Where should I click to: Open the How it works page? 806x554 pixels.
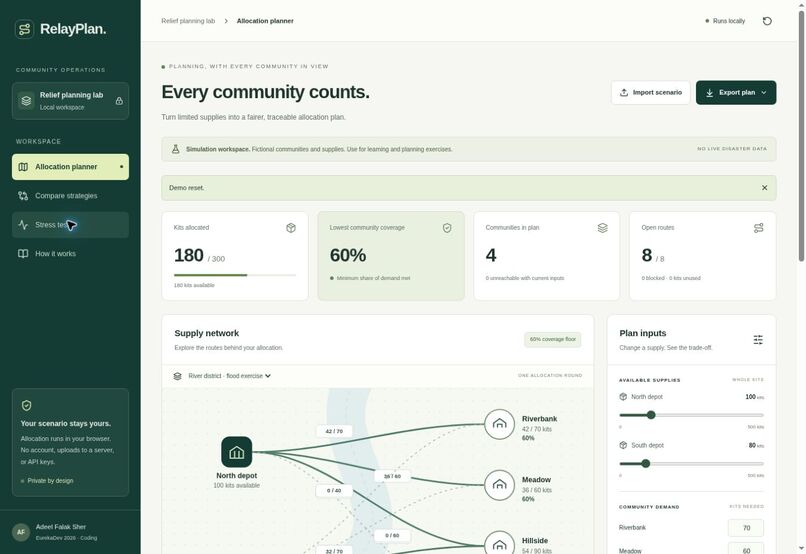(70, 253)
